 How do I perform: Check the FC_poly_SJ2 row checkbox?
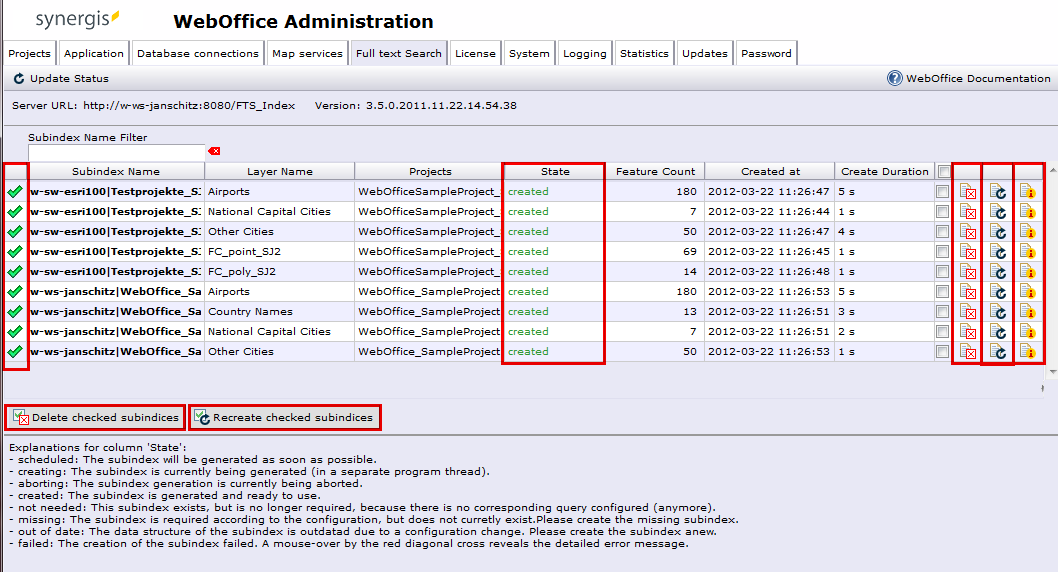click(942, 272)
